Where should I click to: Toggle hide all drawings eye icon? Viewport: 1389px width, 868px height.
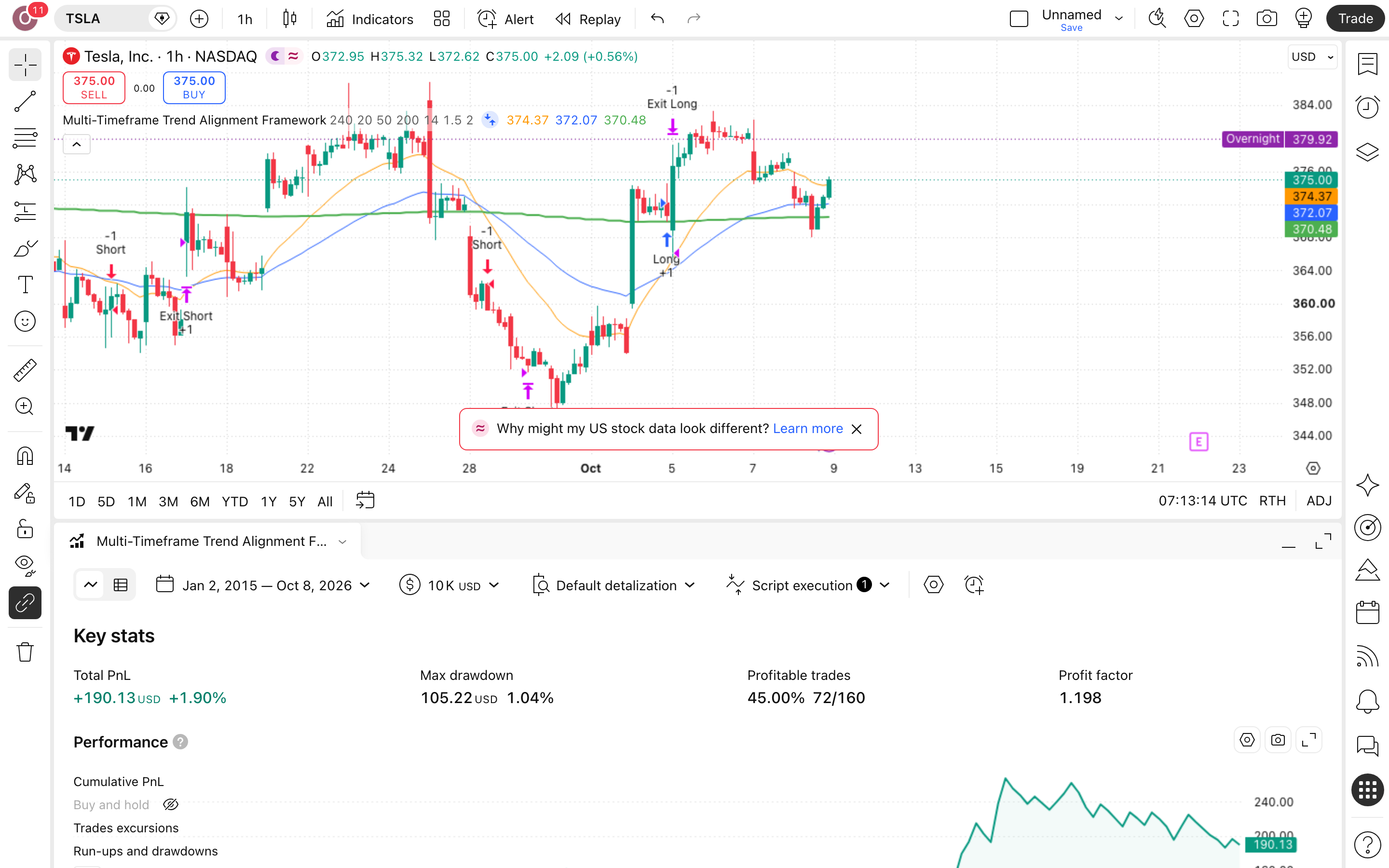25,566
